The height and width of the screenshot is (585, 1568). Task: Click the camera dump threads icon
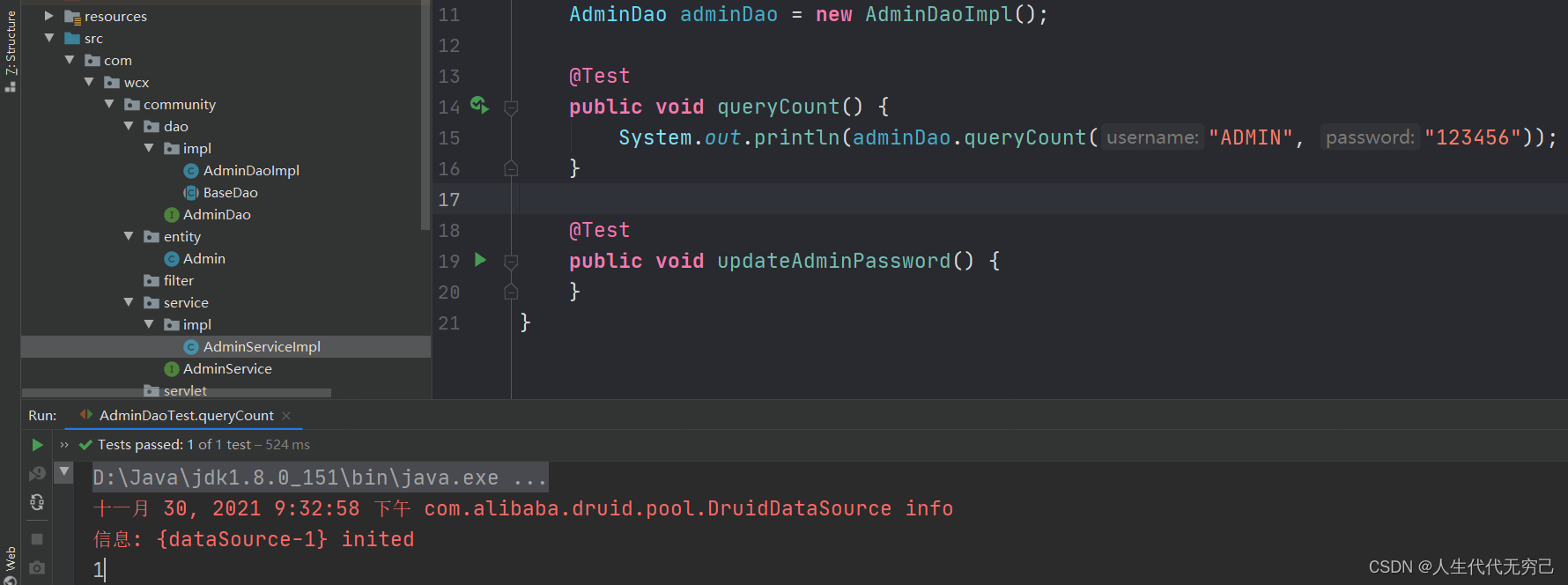point(37,567)
